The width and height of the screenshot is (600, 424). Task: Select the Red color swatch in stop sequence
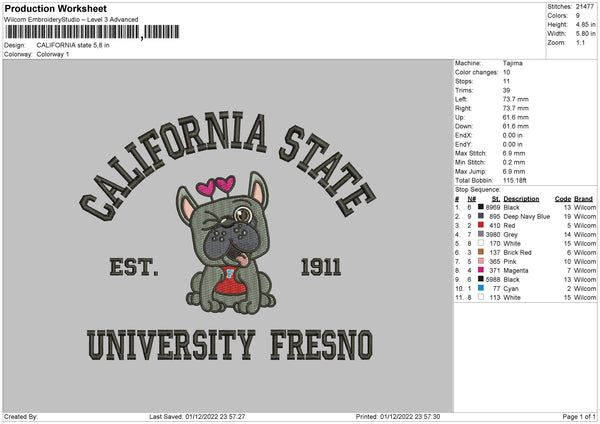point(481,225)
